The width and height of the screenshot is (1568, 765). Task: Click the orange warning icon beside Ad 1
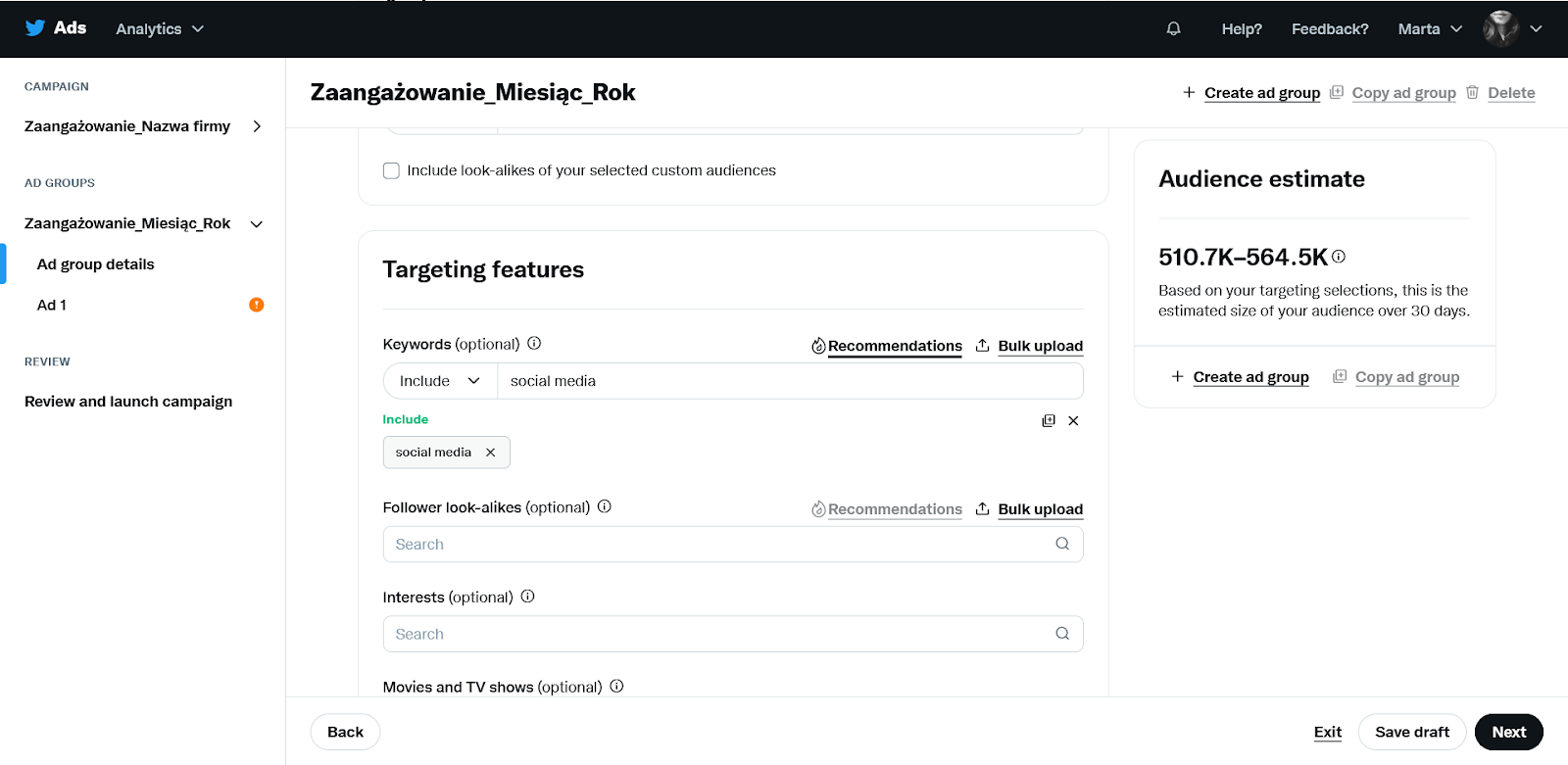tap(257, 305)
